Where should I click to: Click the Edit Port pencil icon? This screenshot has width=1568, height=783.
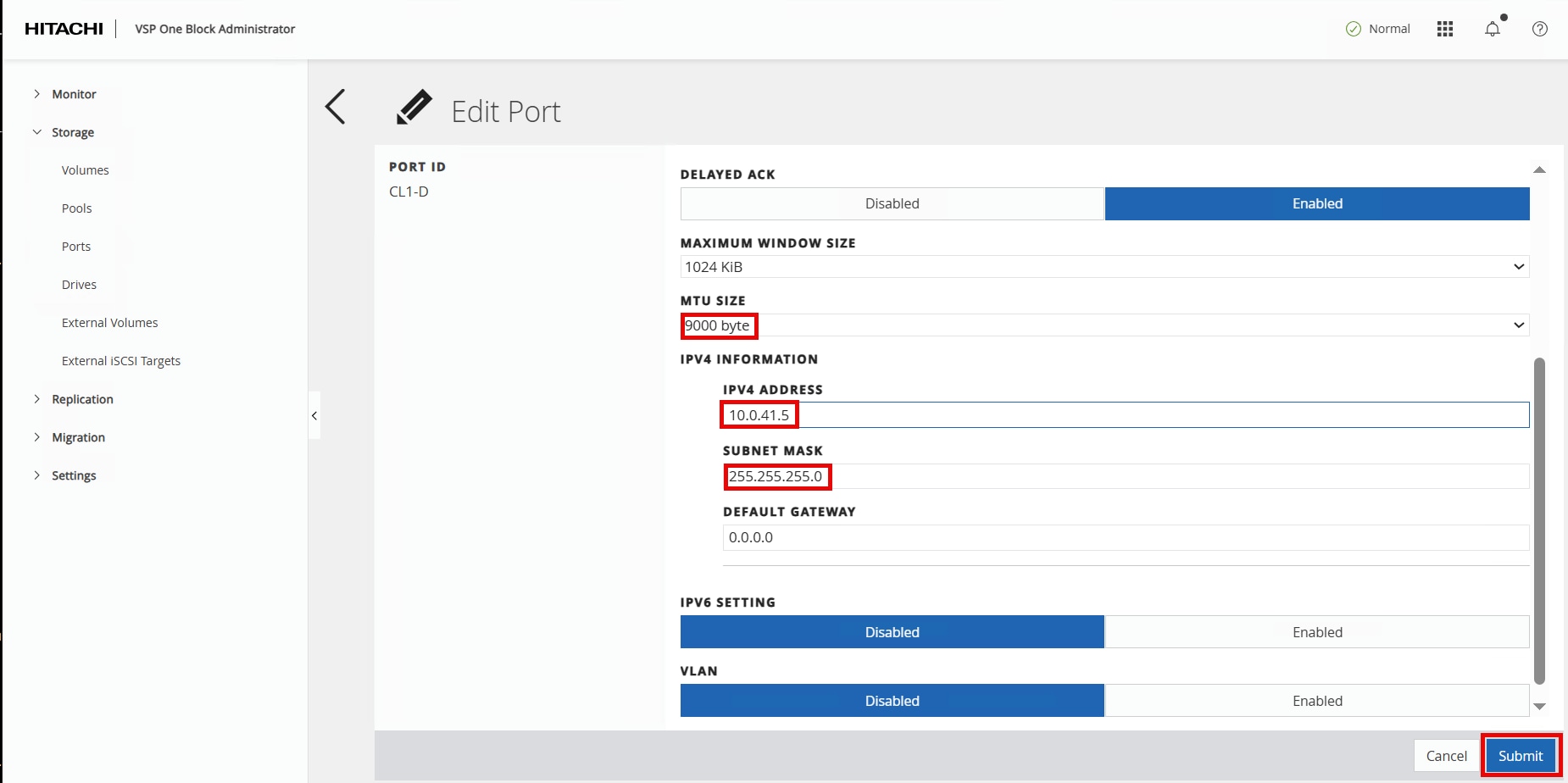coord(414,107)
